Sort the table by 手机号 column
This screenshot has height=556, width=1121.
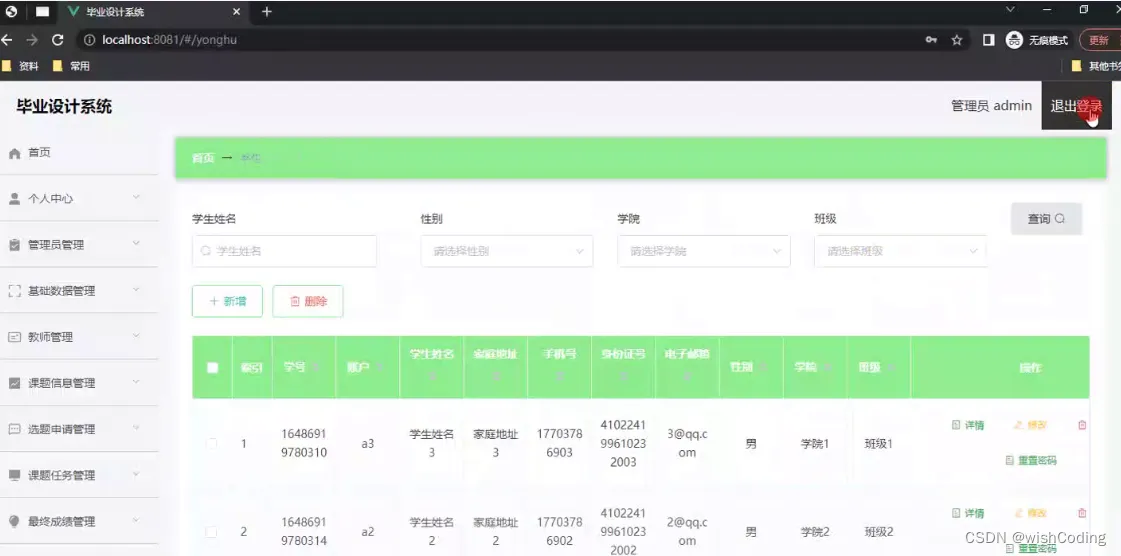(x=559, y=376)
